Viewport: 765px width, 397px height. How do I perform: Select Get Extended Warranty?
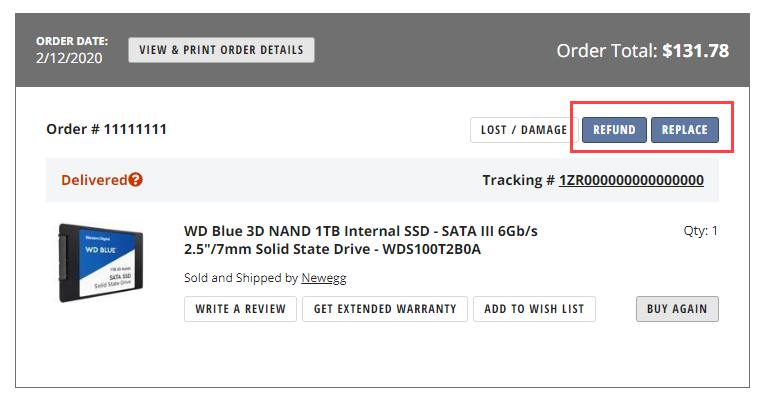coord(385,309)
